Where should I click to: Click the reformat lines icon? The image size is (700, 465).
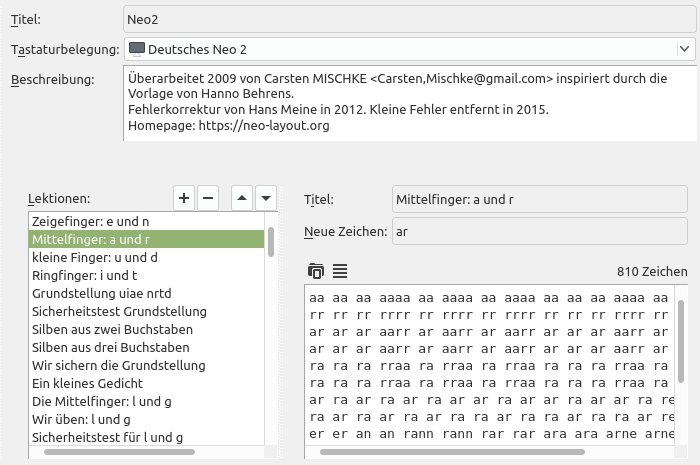pos(340,271)
